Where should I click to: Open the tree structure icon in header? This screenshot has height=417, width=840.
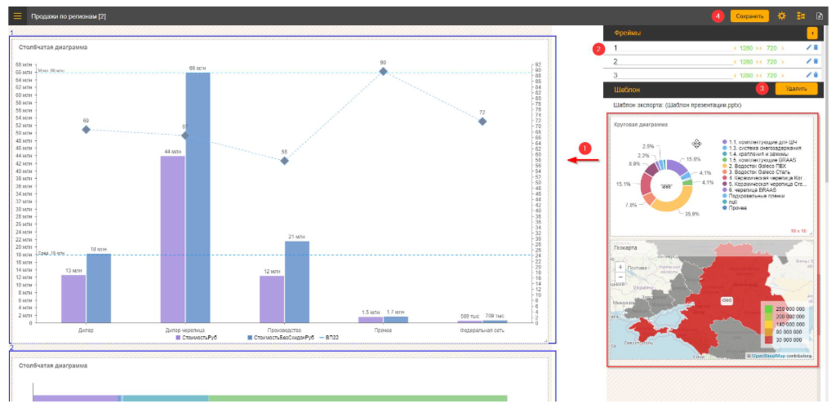point(800,17)
